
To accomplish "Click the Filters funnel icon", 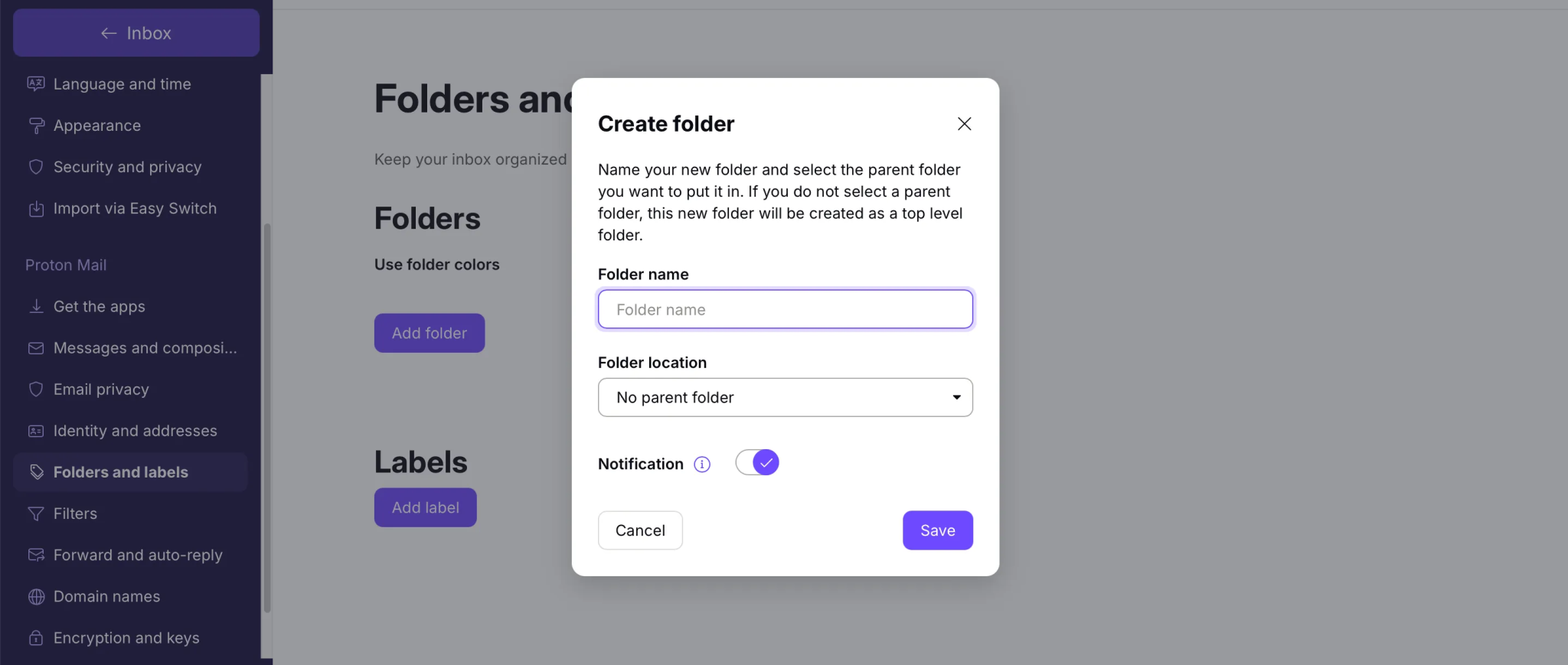I will 36,513.
